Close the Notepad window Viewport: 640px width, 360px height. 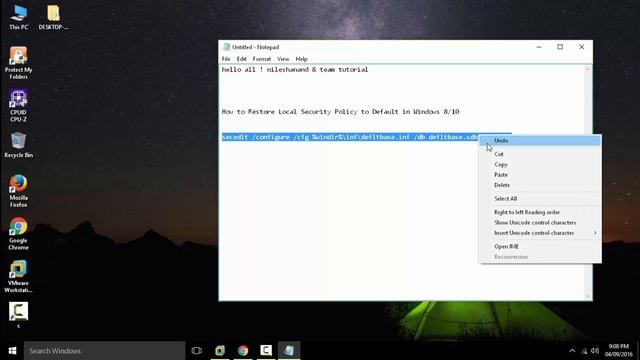tap(582, 47)
